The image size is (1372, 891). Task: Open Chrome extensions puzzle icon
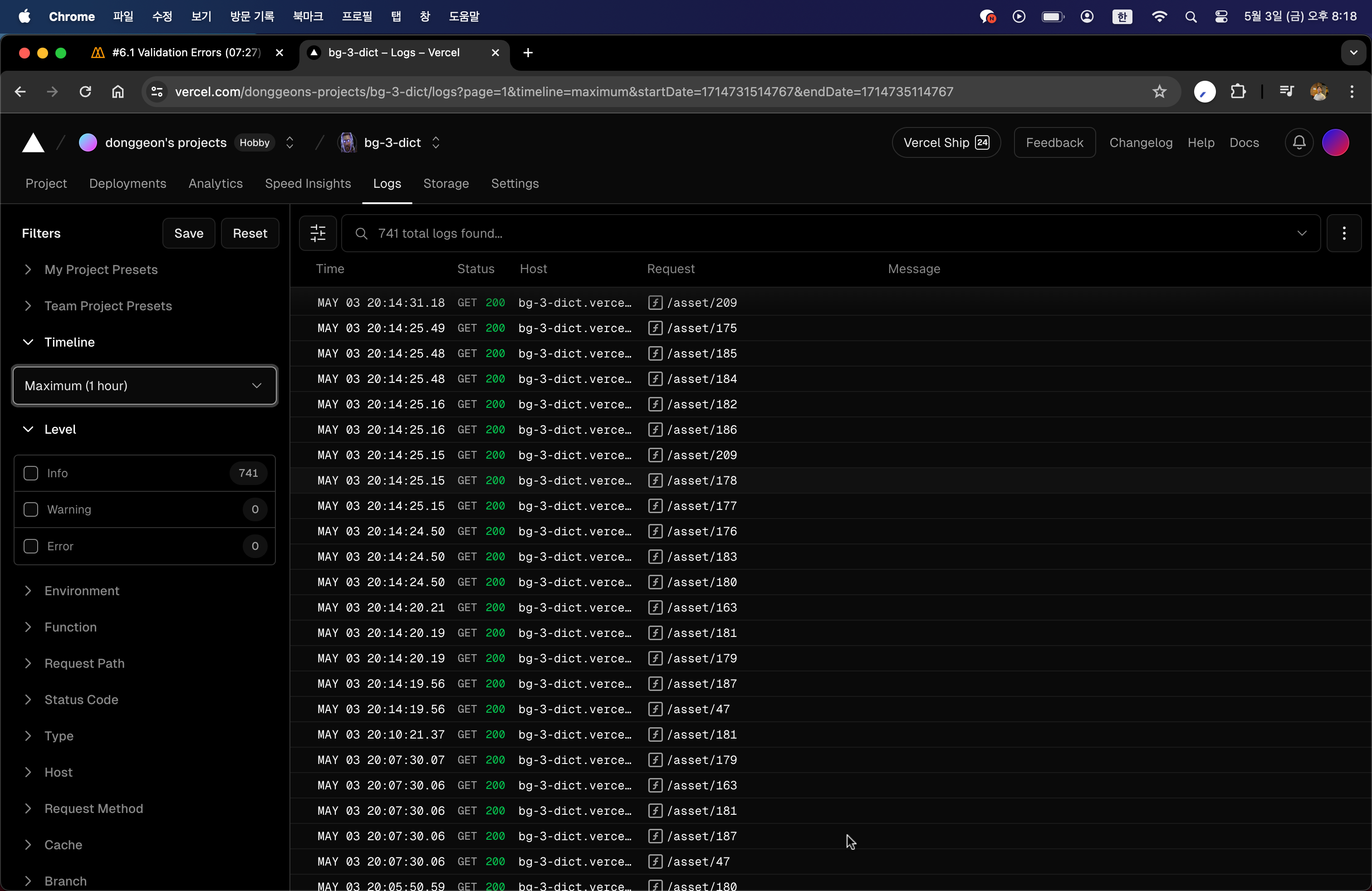(1238, 92)
